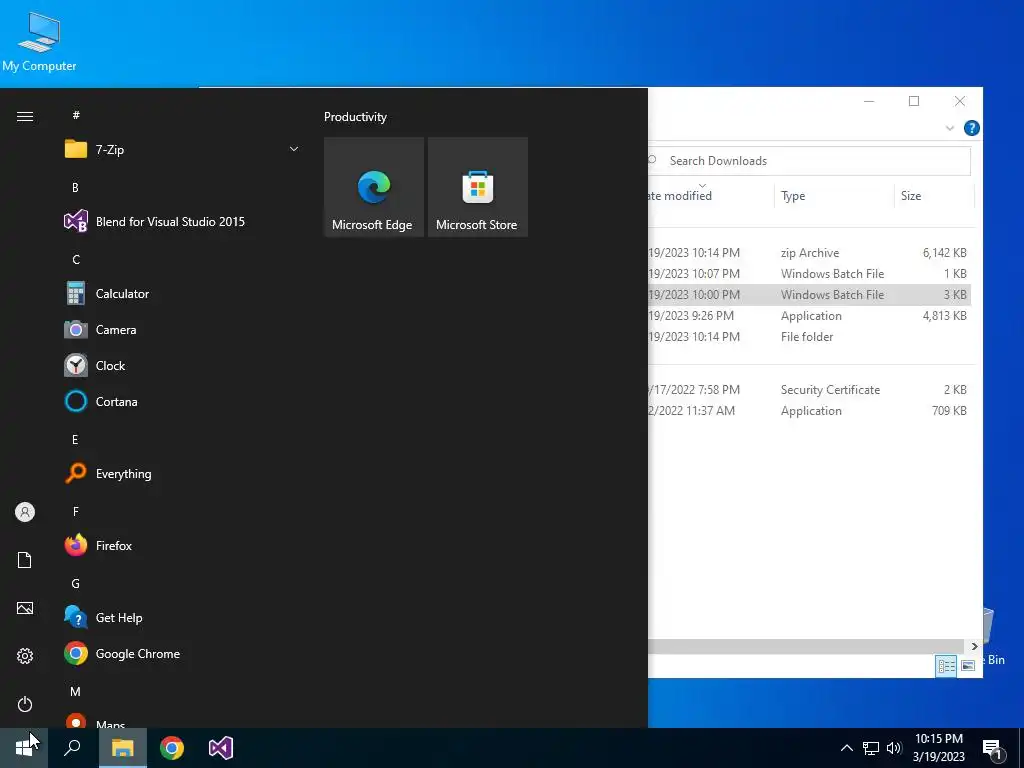Expand the Explorer ribbon chevron
This screenshot has width=1024, height=768.
[950, 129]
